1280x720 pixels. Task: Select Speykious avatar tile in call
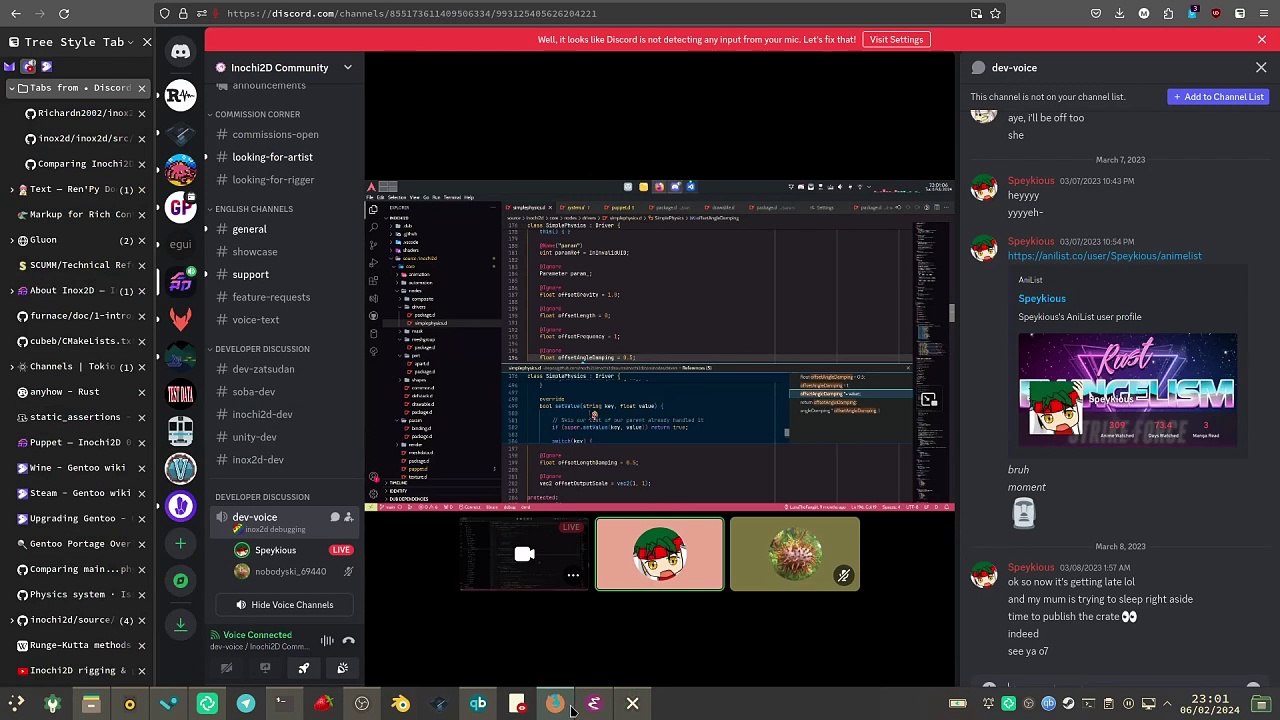click(660, 554)
